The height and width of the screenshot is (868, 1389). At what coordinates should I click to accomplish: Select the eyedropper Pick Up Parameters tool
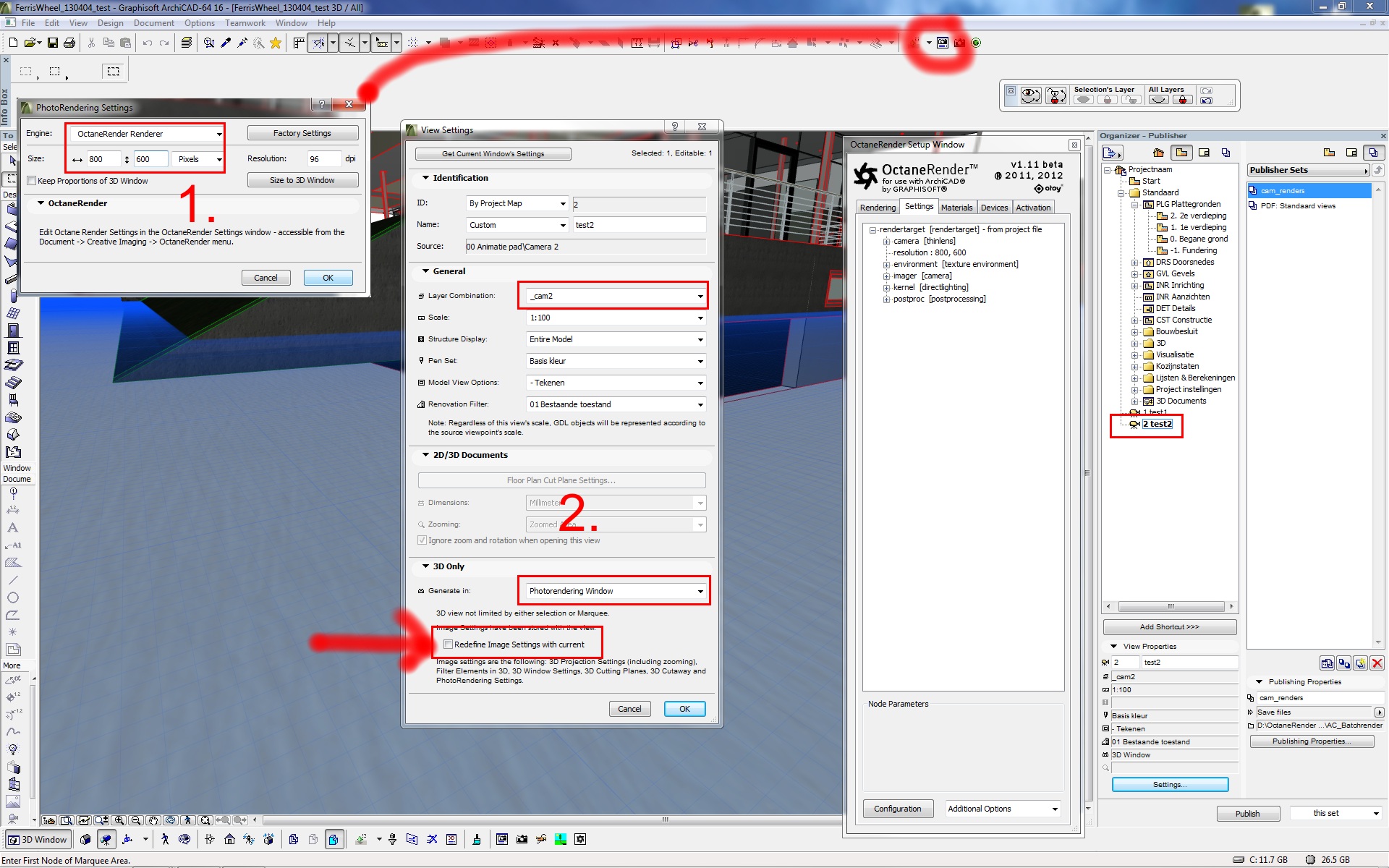[226, 43]
